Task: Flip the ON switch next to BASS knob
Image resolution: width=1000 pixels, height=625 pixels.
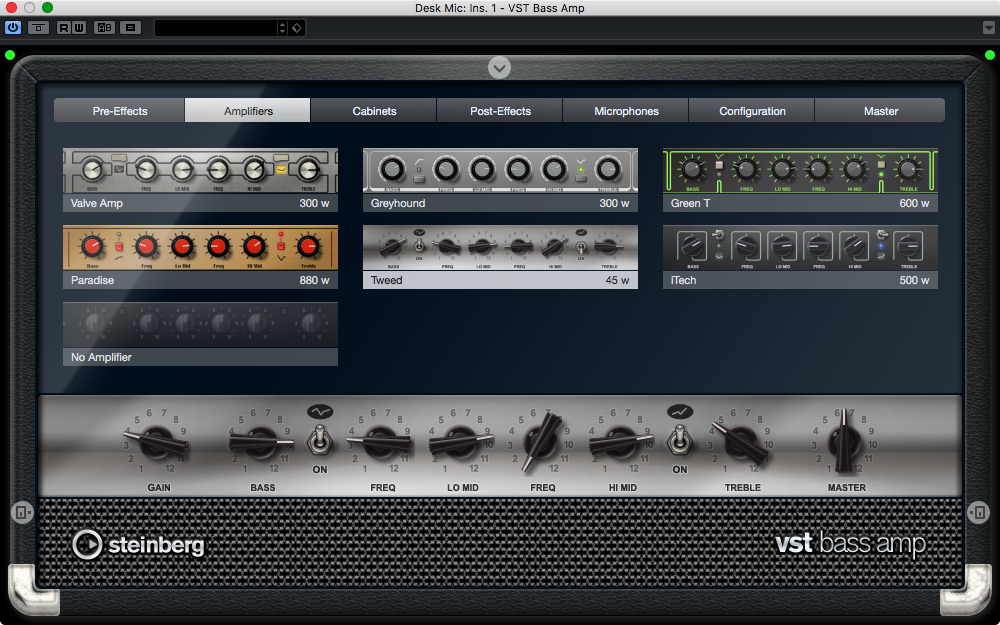Action: click(x=320, y=440)
